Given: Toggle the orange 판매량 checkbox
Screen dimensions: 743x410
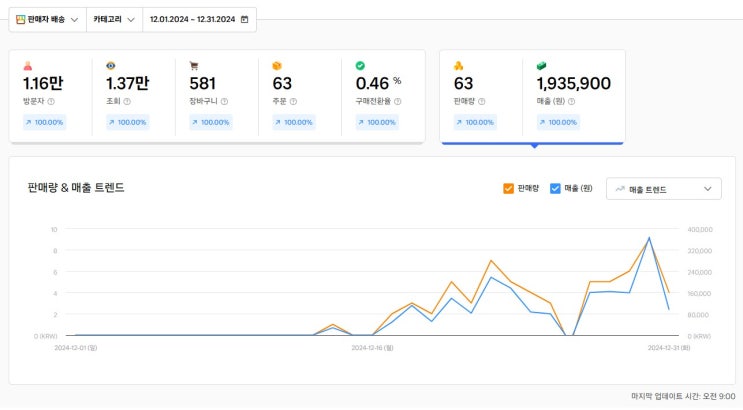Looking at the screenshot, I should 508,189.
